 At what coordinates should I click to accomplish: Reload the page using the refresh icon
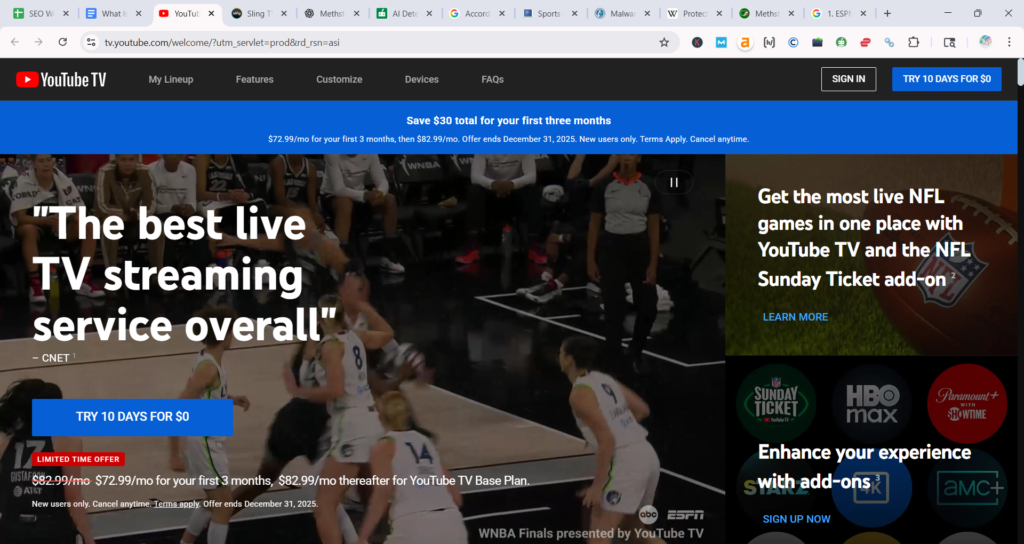click(x=63, y=42)
